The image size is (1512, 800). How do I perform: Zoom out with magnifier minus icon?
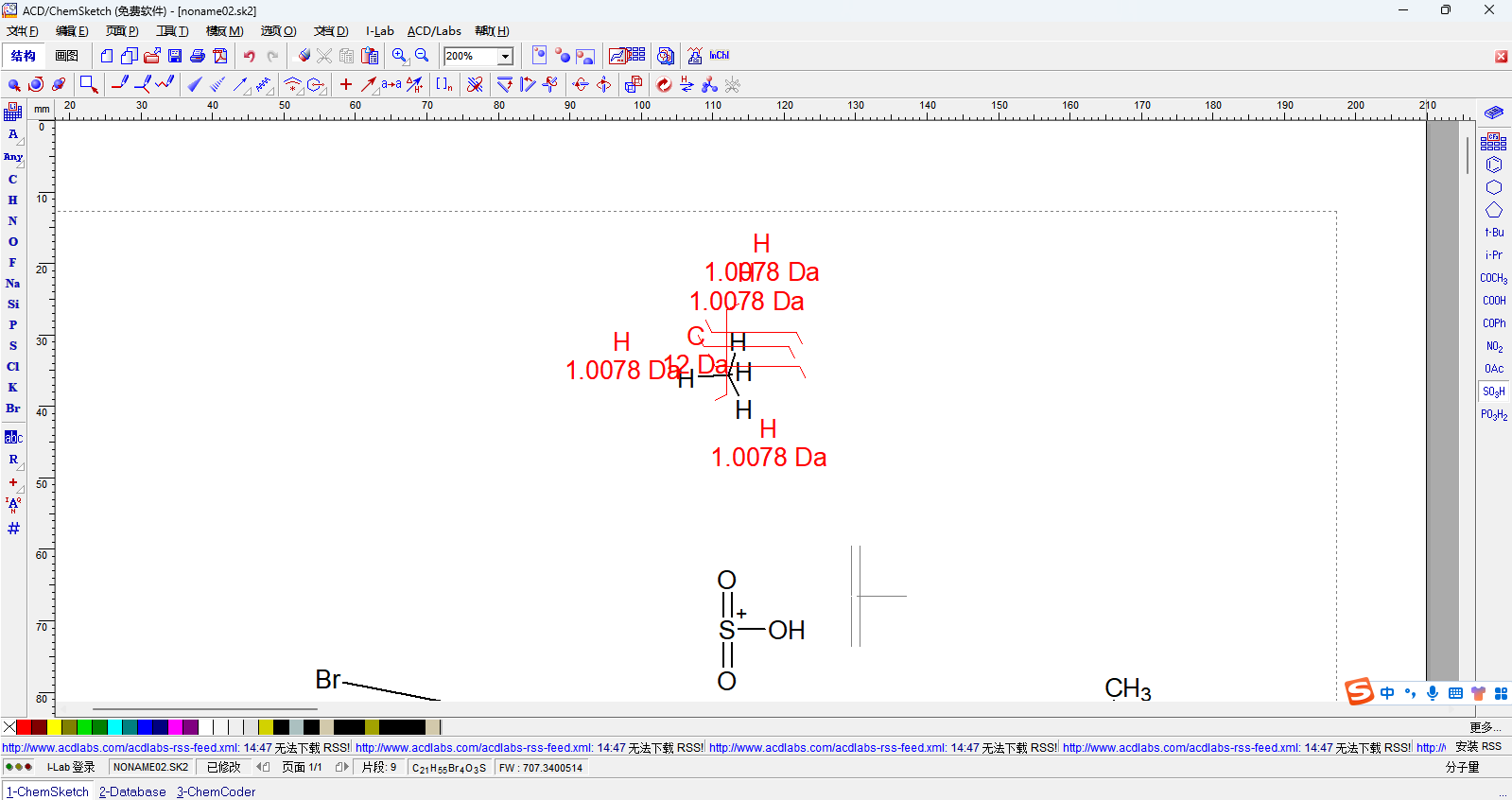pyautogui.click(x=422, y=56)
